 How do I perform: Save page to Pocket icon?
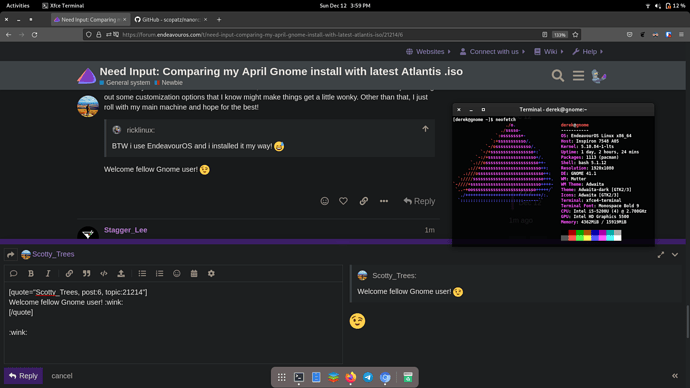(x=629, y=34)
